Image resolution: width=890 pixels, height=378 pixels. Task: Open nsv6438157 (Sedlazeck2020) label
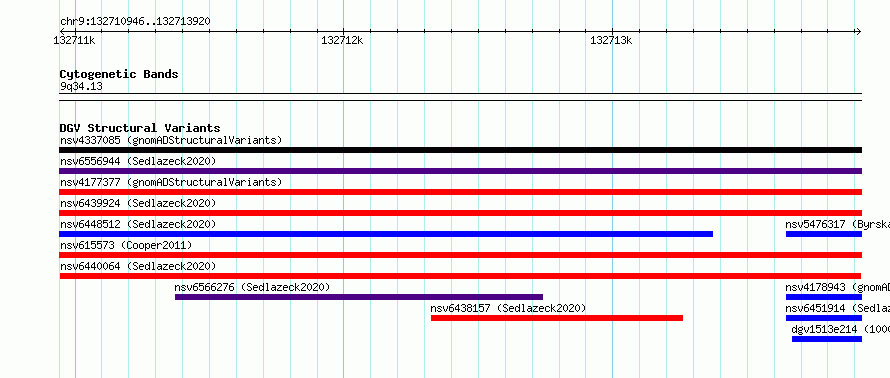[x=509, y=308]
